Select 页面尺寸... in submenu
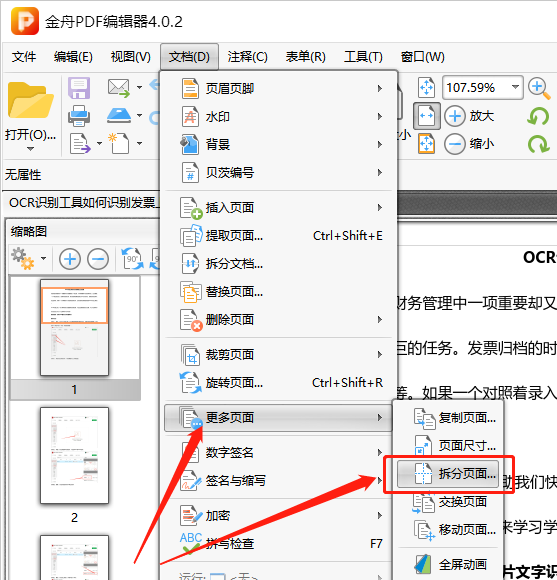Viewport: 557px width, 580px height. coord(448,446)
